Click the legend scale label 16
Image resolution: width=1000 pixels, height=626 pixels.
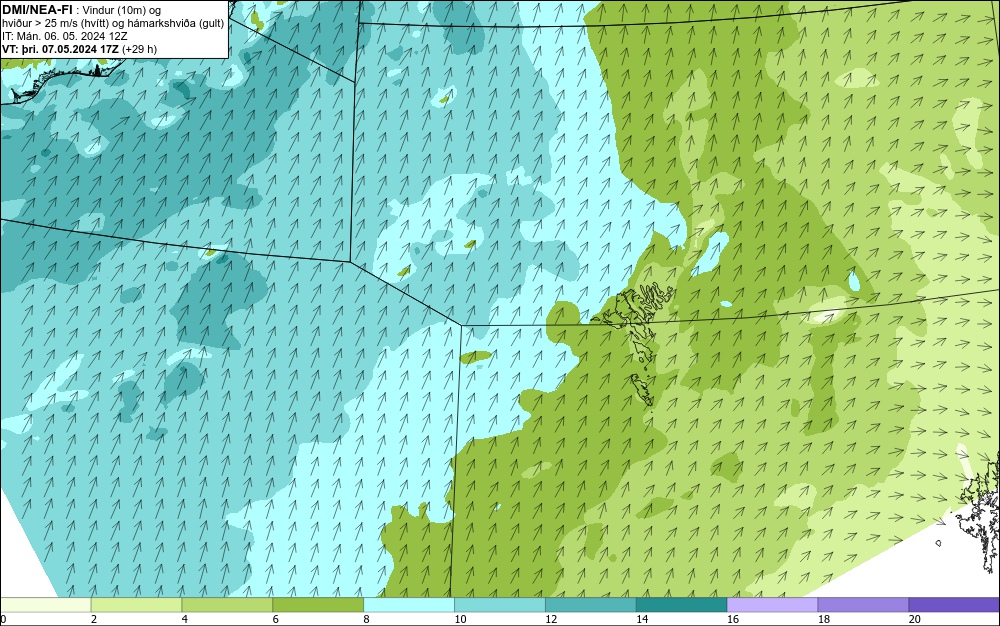click(x=733, y=619)
